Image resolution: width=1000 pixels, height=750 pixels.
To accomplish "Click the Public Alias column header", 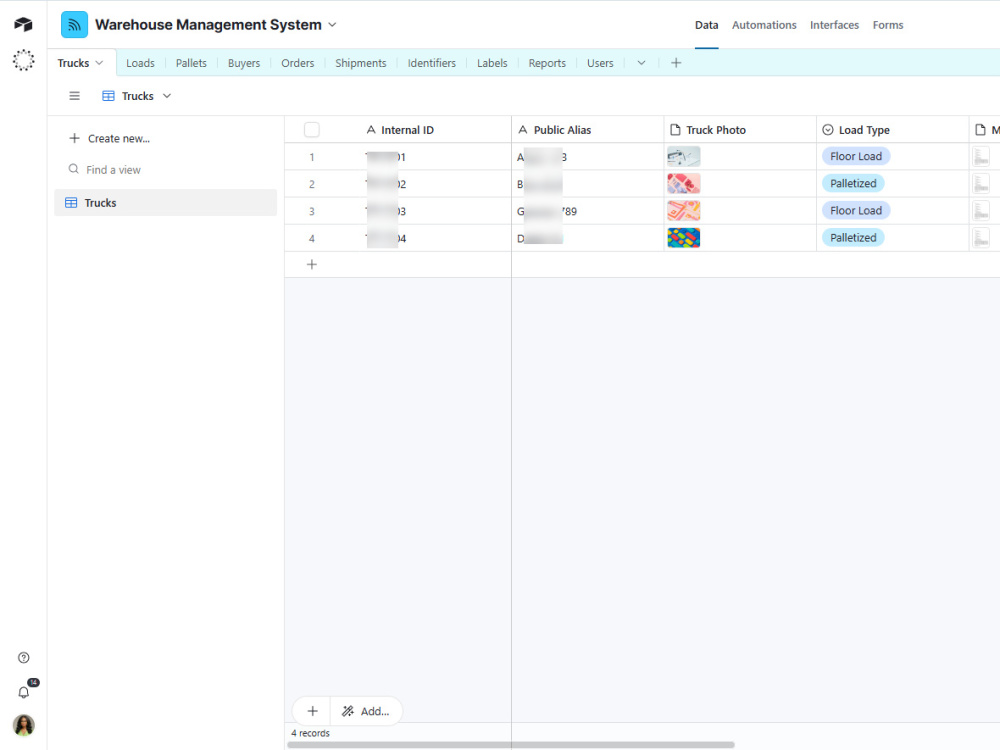I will 587,129.
